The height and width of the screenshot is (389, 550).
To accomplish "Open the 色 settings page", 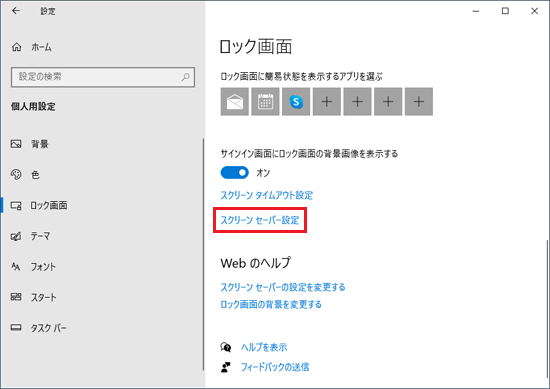I will [35, 175].
